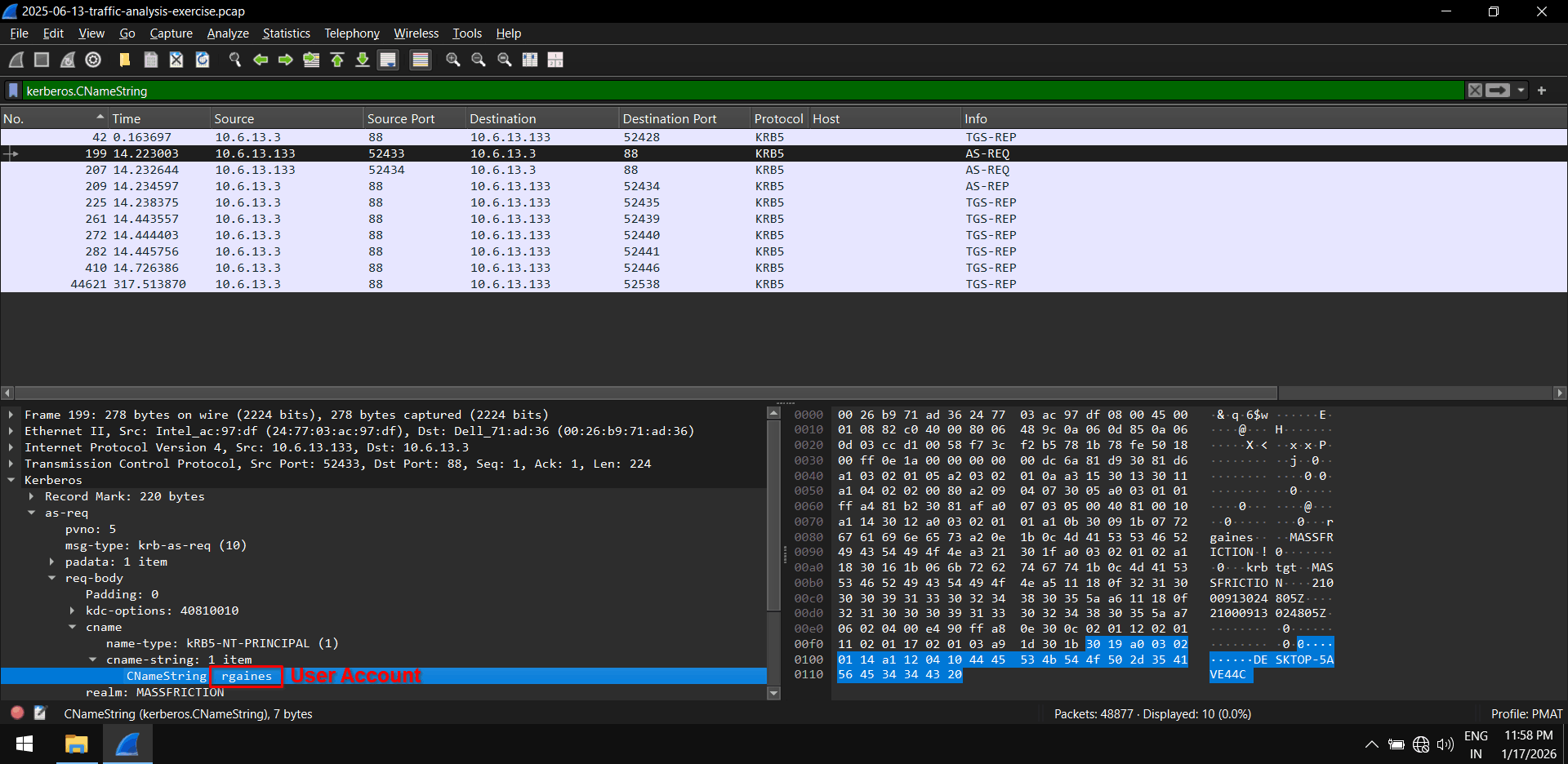Click the expert information red circle indicator
Image resolution: width=1568 pixels, height=764 pixels.
tap(17, 713)
